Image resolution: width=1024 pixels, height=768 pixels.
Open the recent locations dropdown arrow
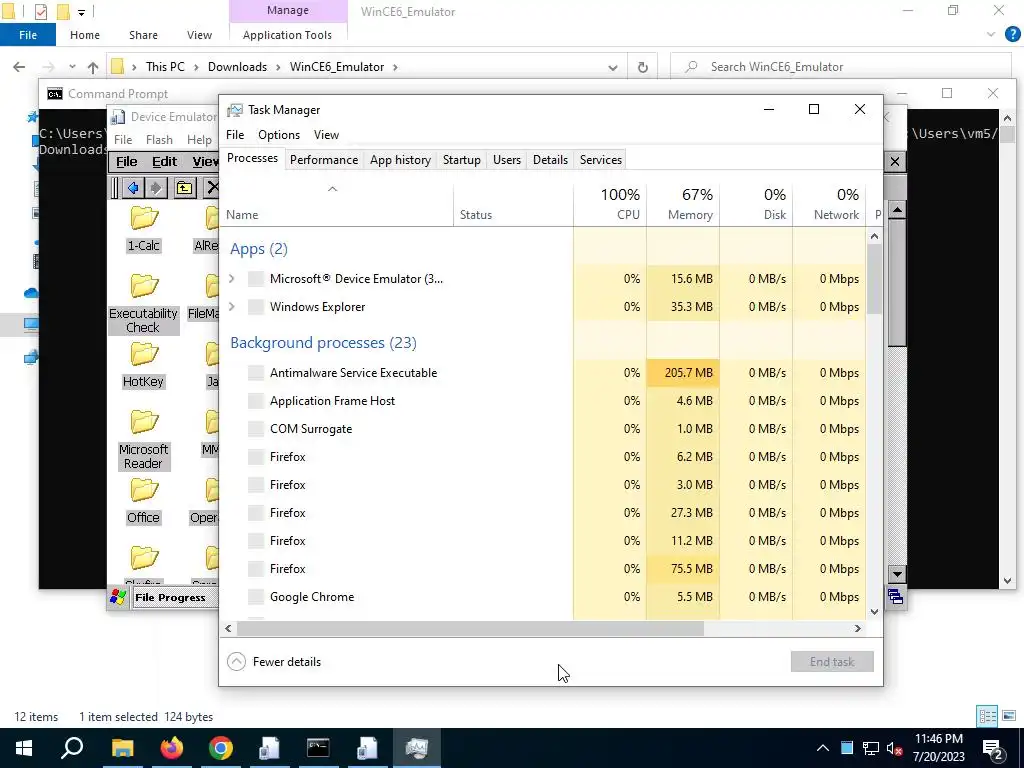coord(72,67)
